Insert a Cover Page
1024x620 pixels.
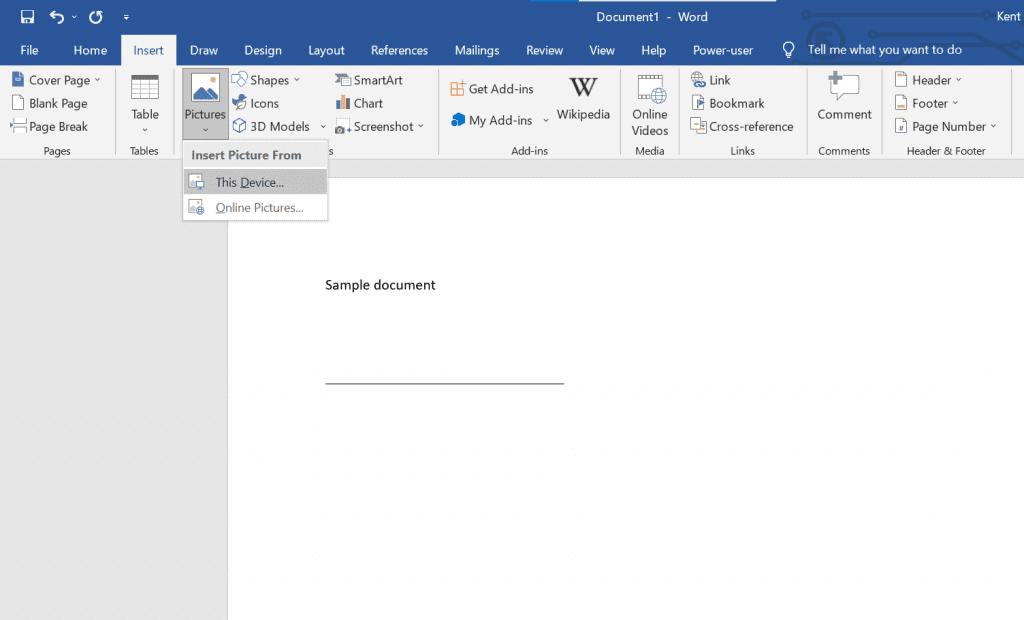point(53,79)
